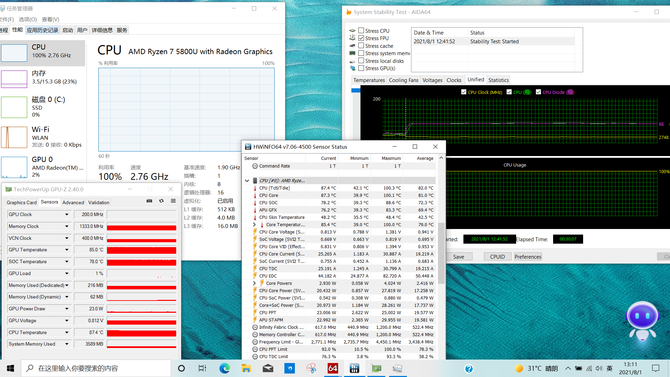
Task: Click fan-shaped taskbar app icon
Action: click(x=311, y=368)
